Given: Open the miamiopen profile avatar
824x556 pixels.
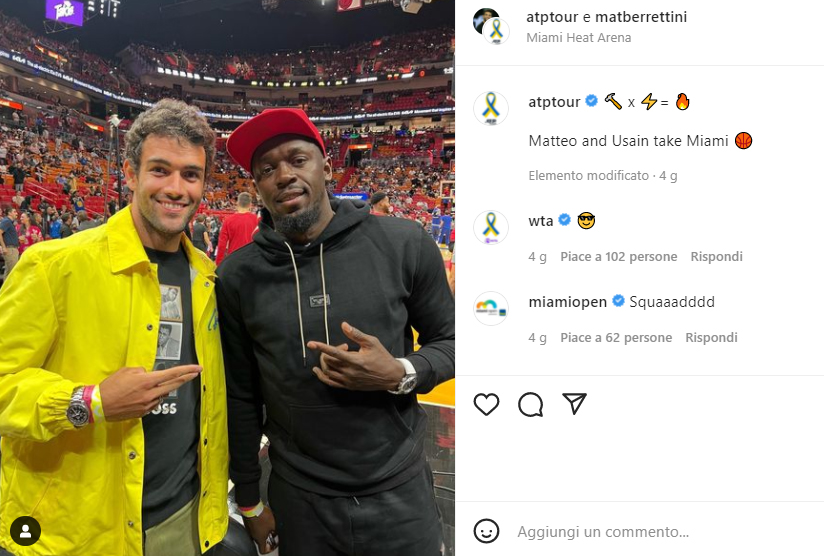Looking at the screenshot, I should pos(491,308).
